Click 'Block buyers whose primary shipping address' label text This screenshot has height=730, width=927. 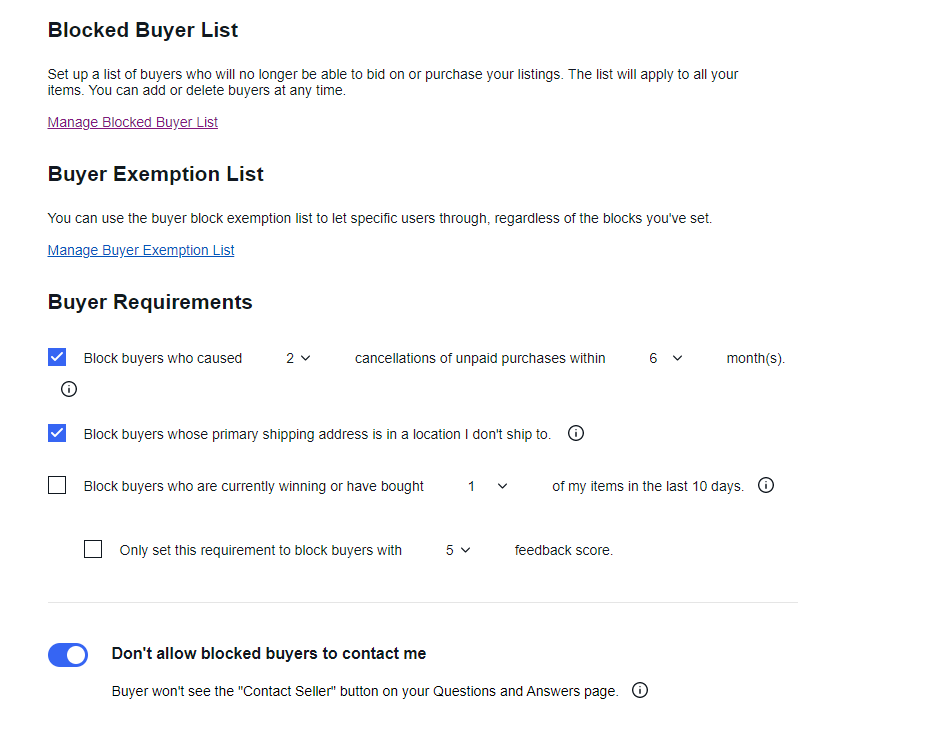pos(317,434)
